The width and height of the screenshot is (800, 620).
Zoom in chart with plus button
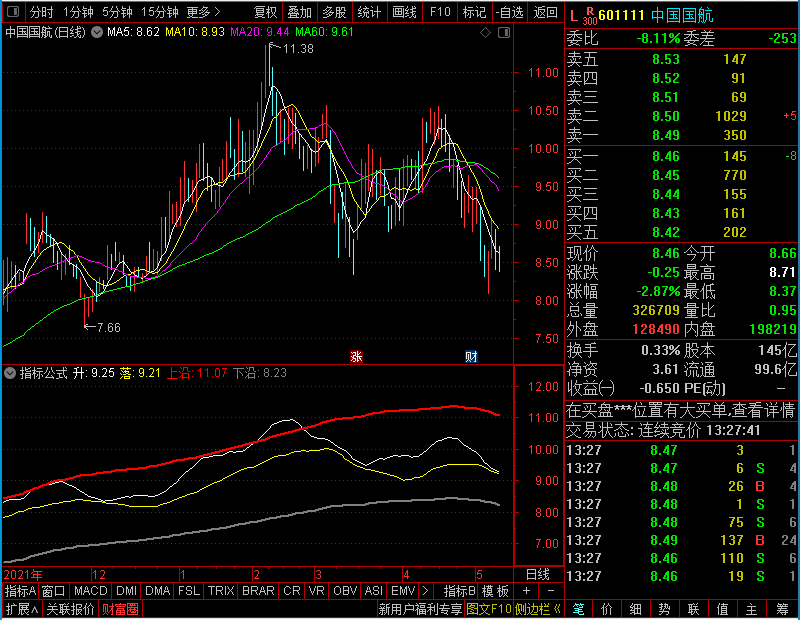coord(527,591)
